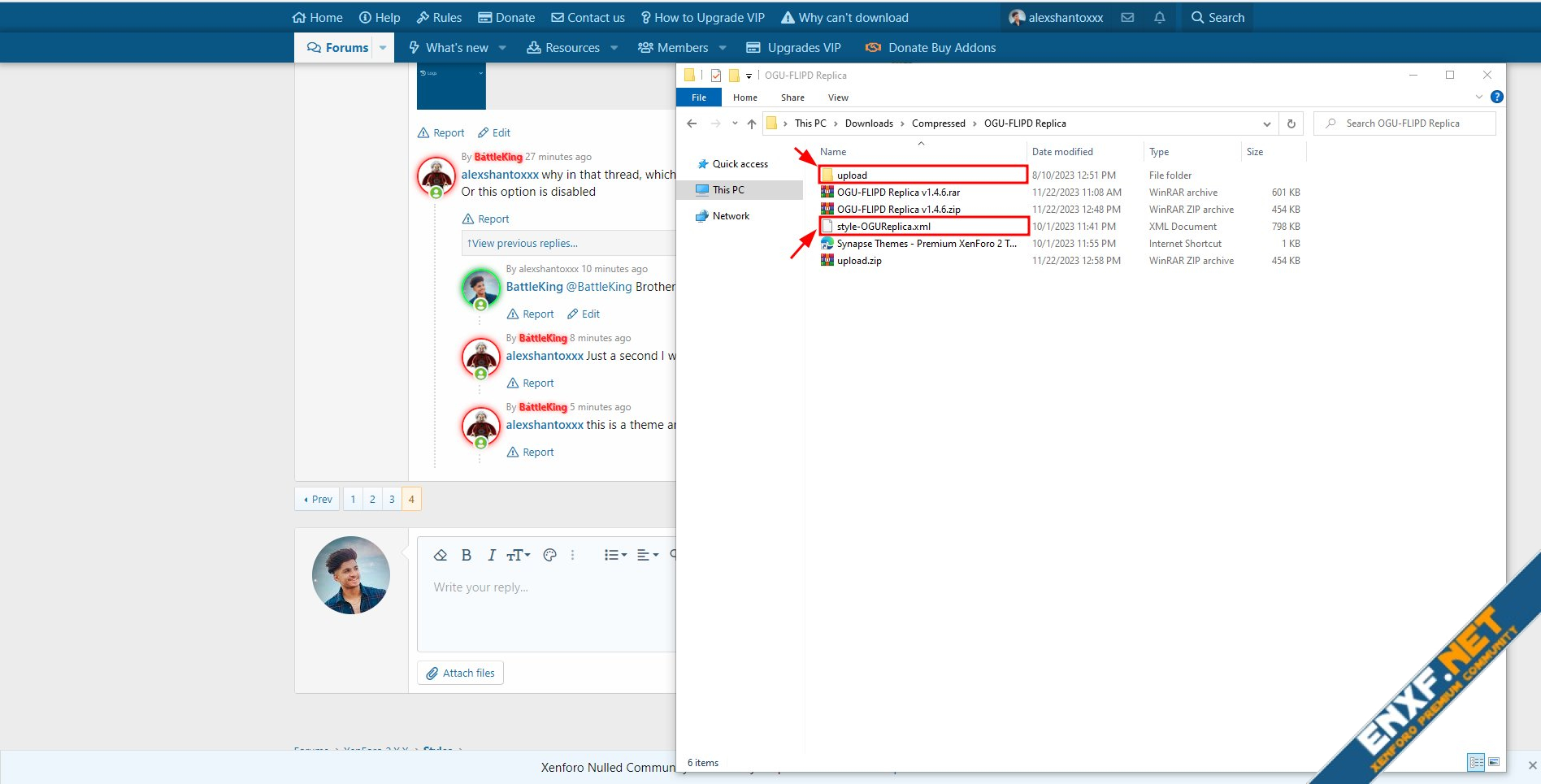
Task: Go to page 3 of the thread
Action: coord(392,499)
